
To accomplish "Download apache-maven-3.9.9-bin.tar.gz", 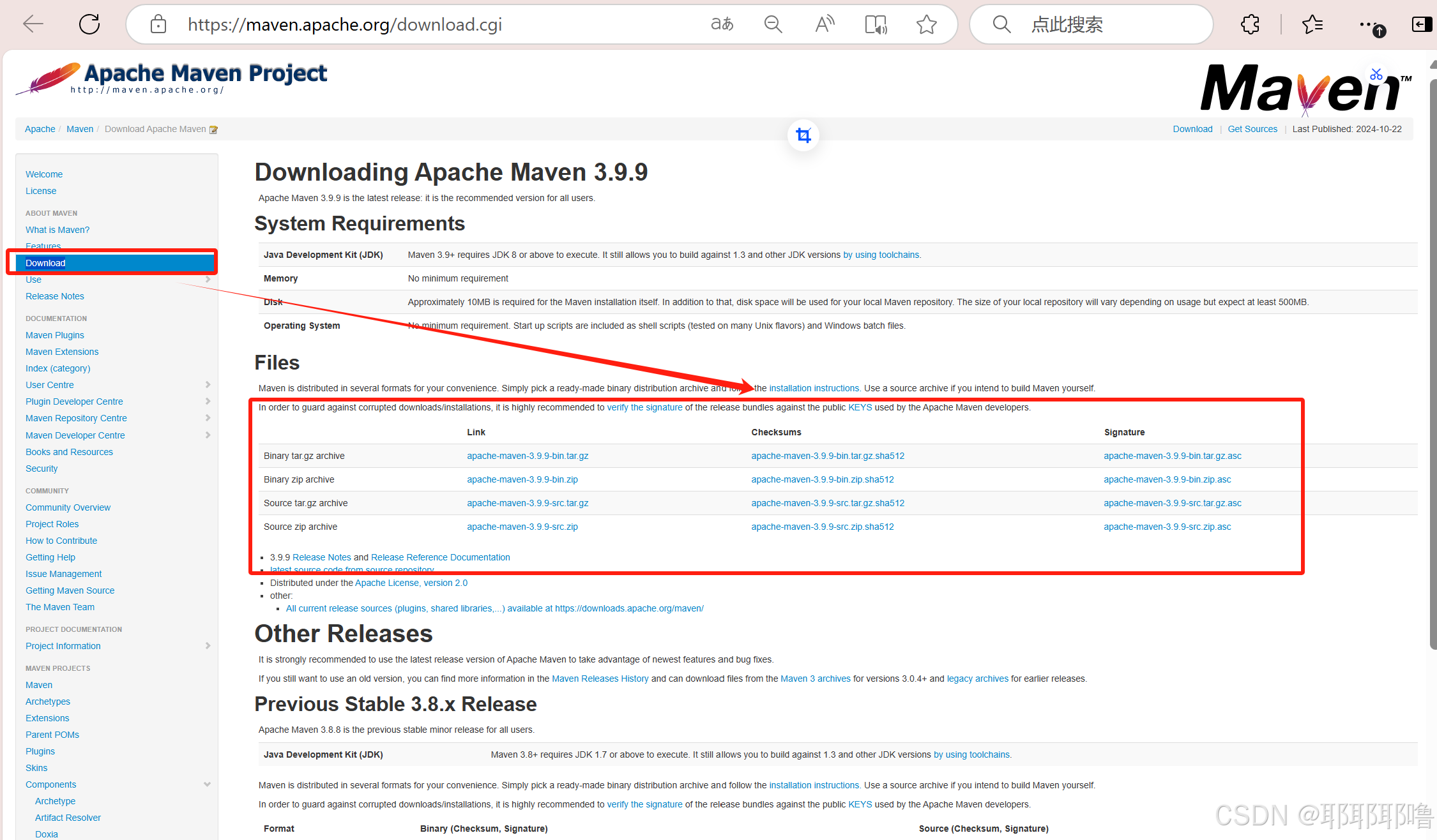I will [x=528, y=456].
